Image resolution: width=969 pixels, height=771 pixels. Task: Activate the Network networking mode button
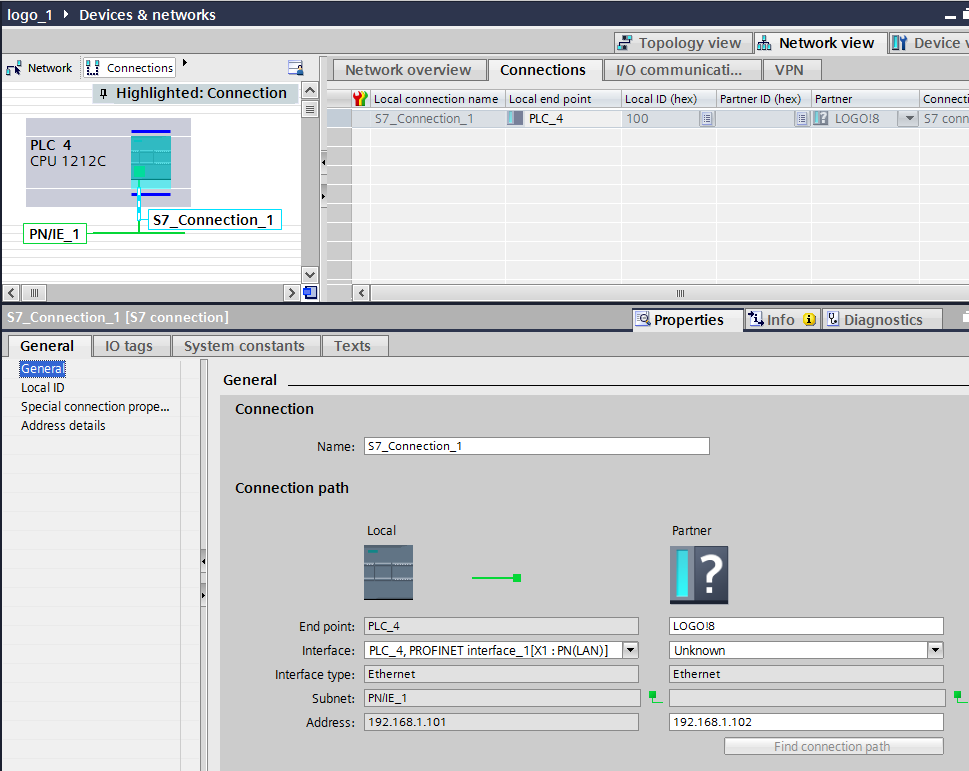(40, 68)
